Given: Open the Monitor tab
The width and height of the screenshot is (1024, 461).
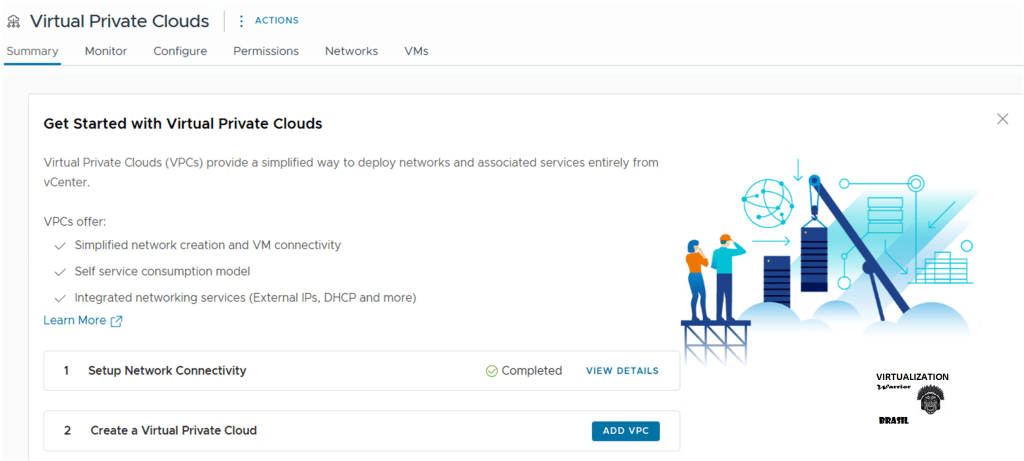Looking at the screenshot, I should click(x=106, y=51).
